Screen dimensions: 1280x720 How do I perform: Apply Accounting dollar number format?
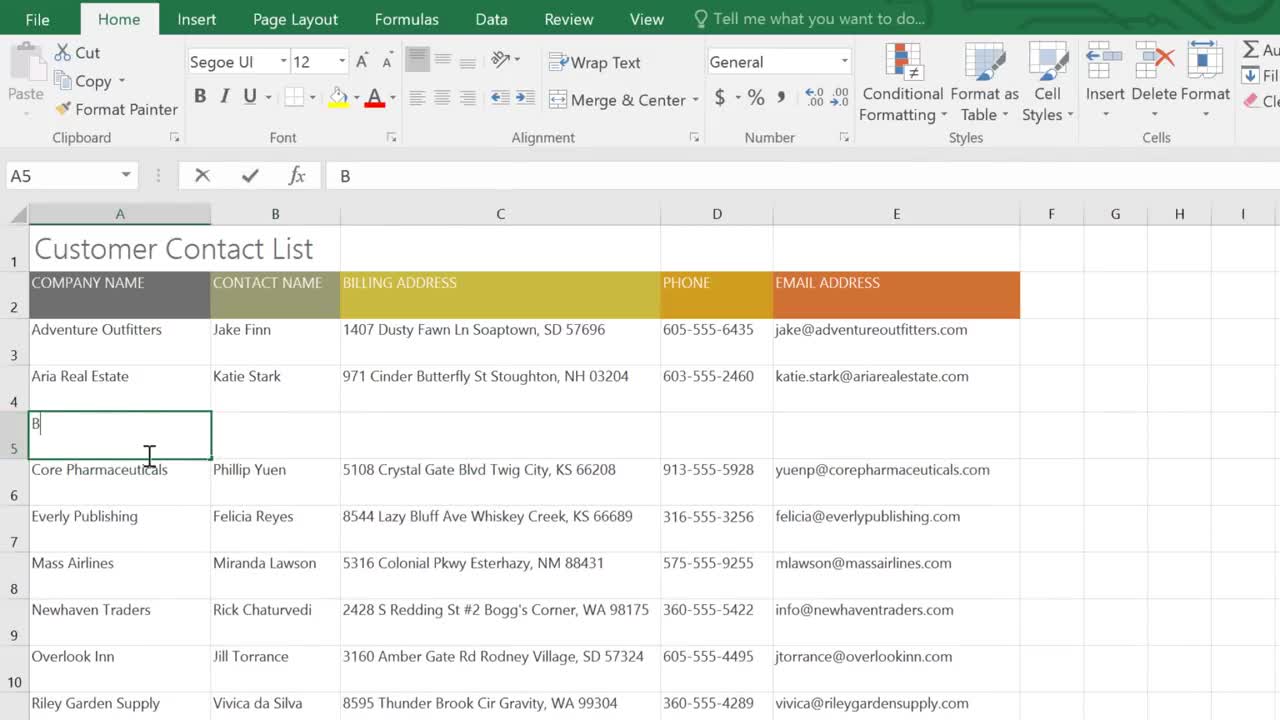[720, 98]
